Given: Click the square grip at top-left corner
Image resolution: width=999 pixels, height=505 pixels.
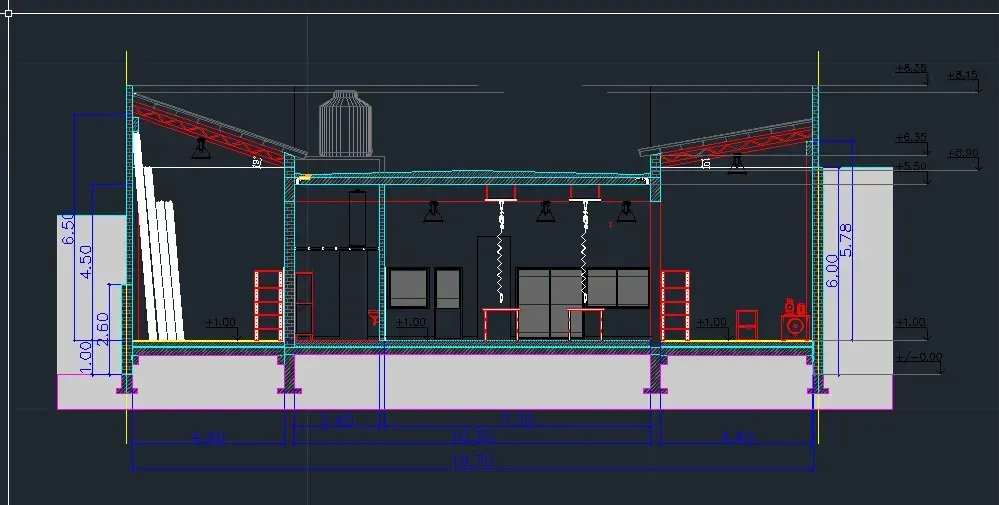Looking at the screenshot, I should [8, 13].
